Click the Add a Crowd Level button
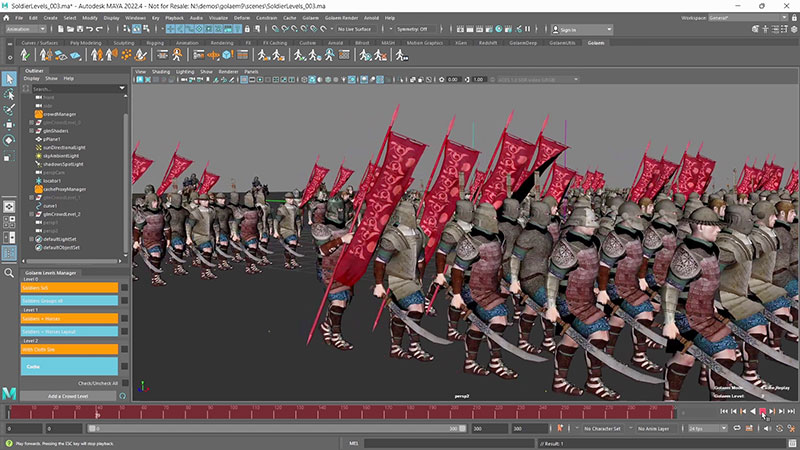Image resolution: width=800 pixels, height=450 pixels. [x=68, y=396]
